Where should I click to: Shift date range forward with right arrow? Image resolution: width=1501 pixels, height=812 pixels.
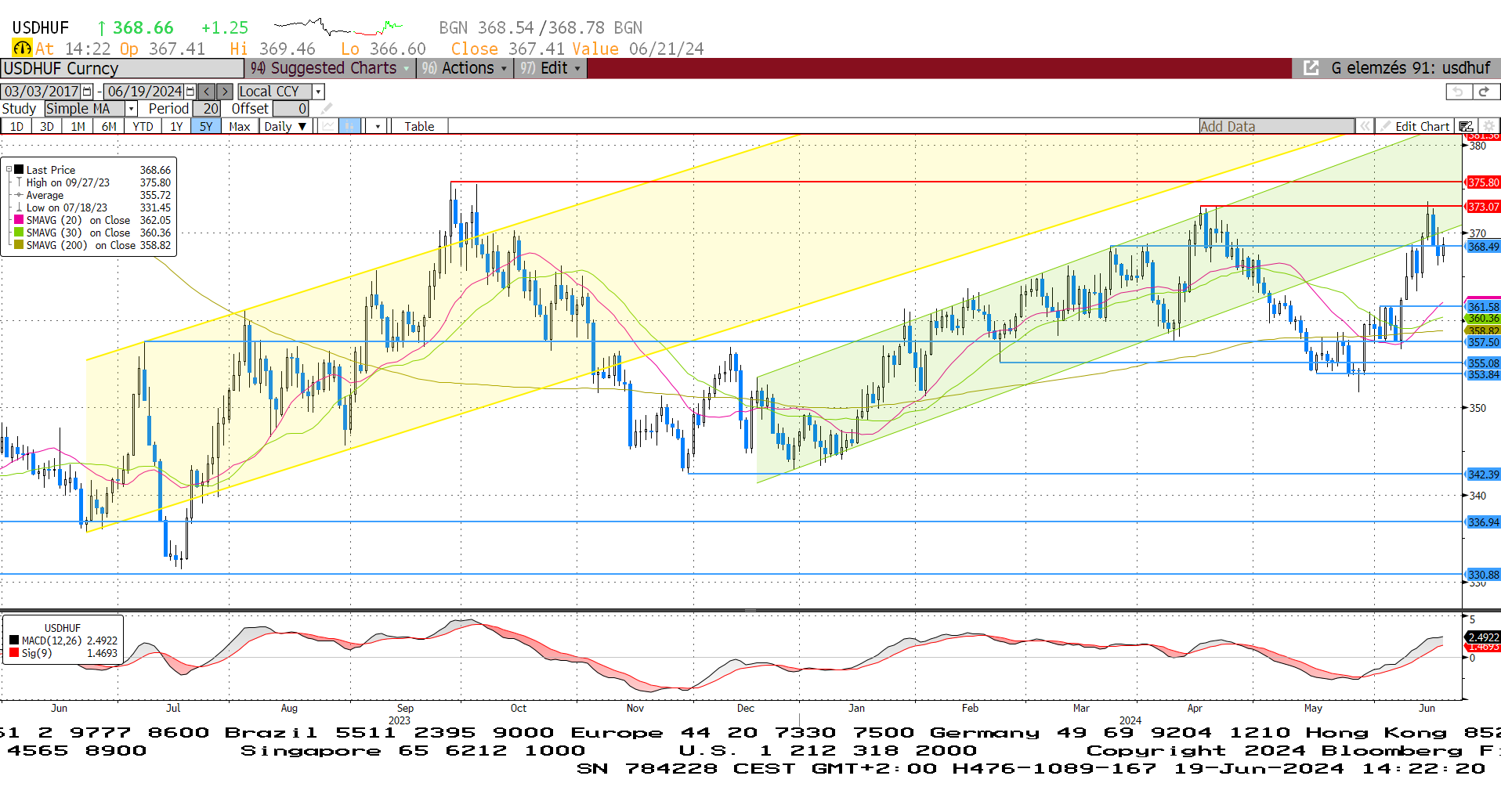225,92
